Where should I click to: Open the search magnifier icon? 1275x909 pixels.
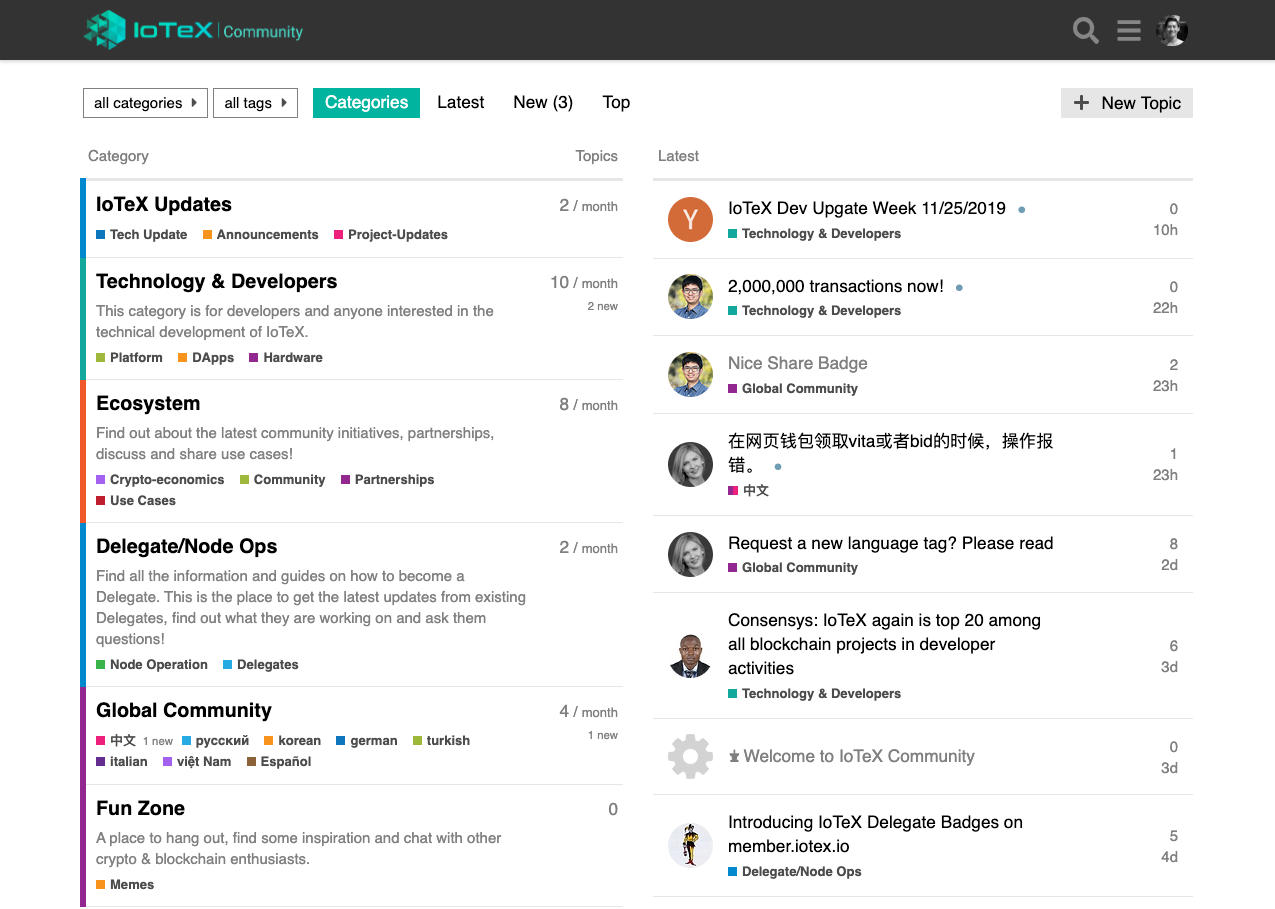pos(1086,30)
